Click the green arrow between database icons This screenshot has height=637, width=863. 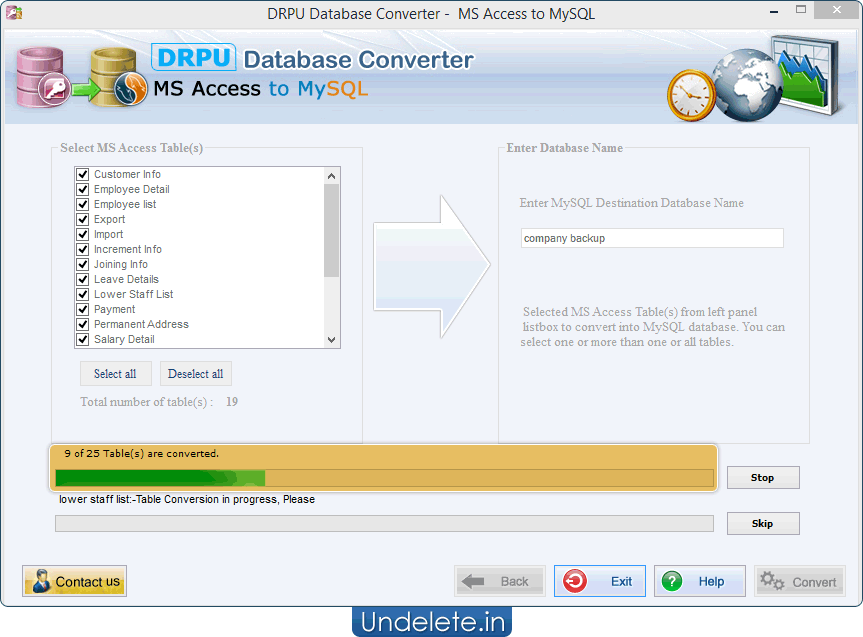[x=86, y=89]
